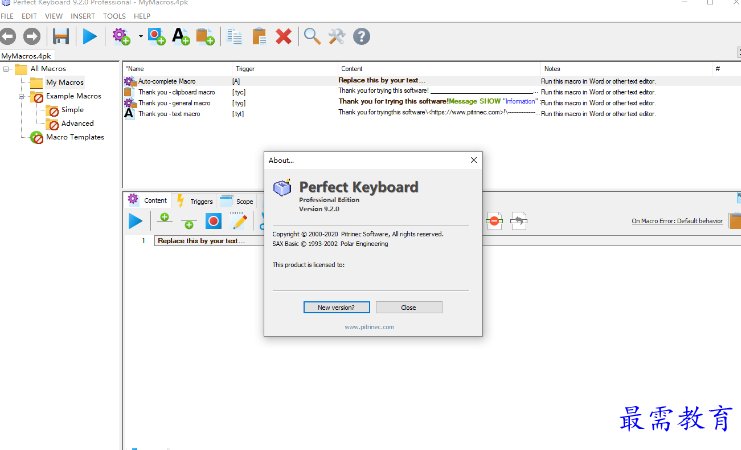Add a macro step with the green plus icon
741x450 pixels.
[x=164, y=218]
